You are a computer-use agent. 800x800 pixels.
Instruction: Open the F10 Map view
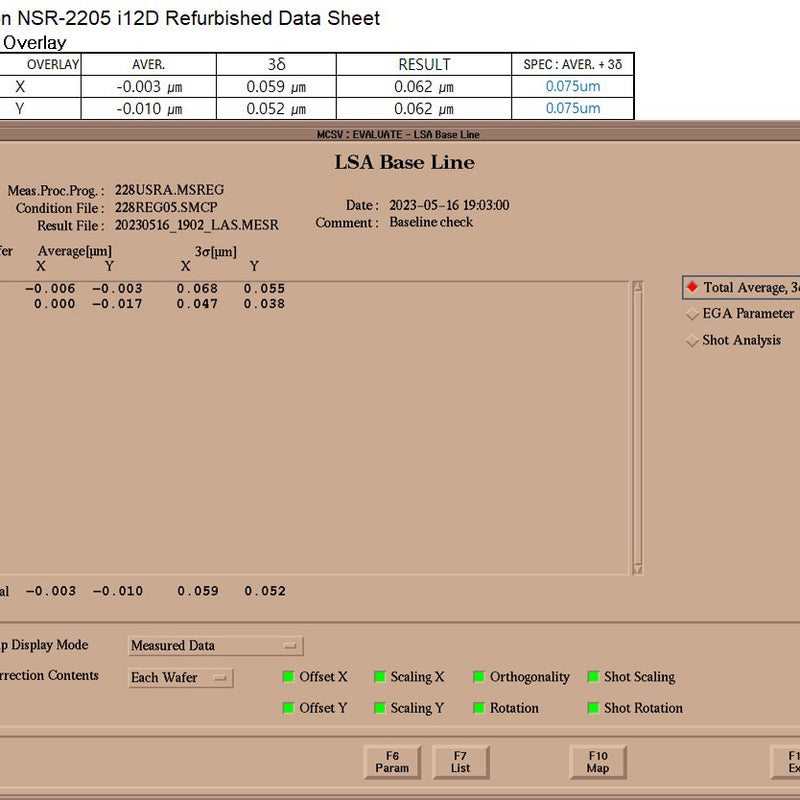point(597,762)
